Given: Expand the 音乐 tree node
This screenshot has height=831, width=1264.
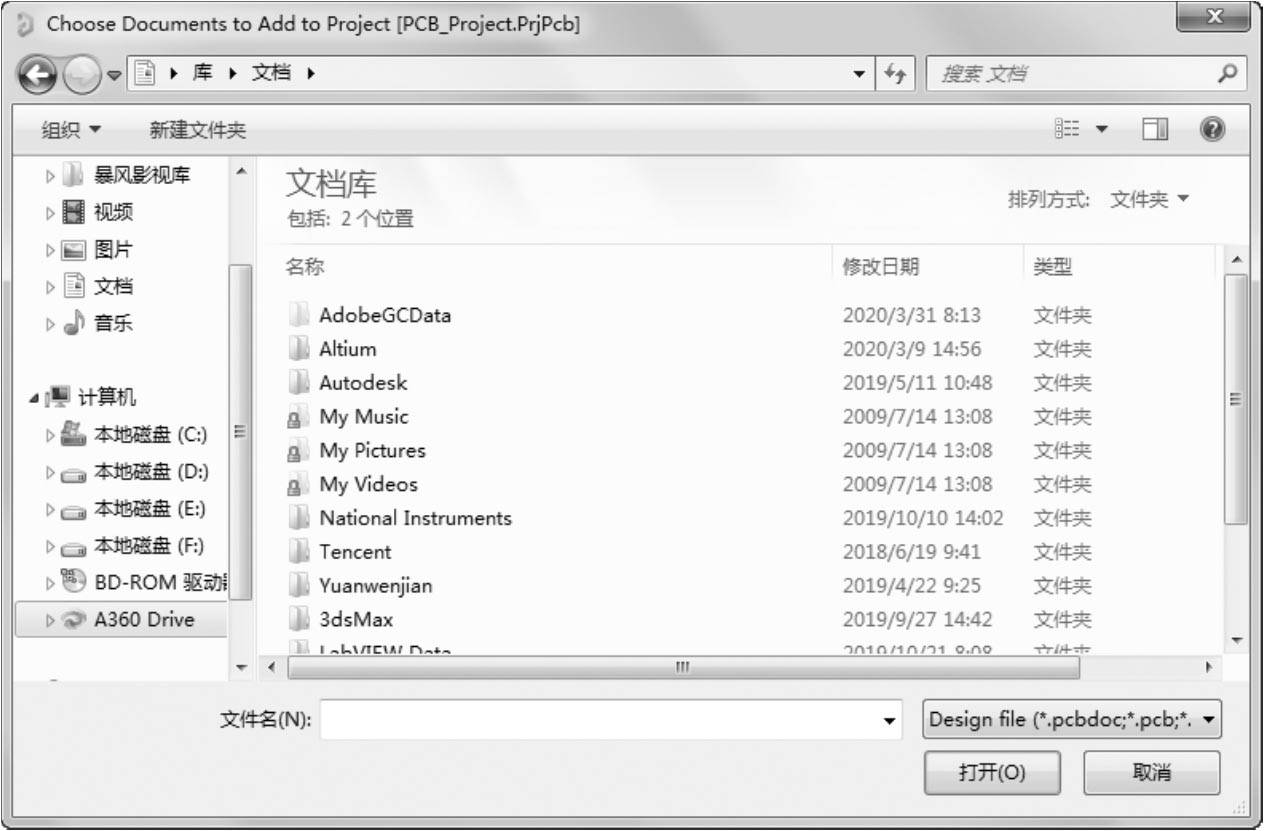Looking at the screenshot, I should coord(50,324).
